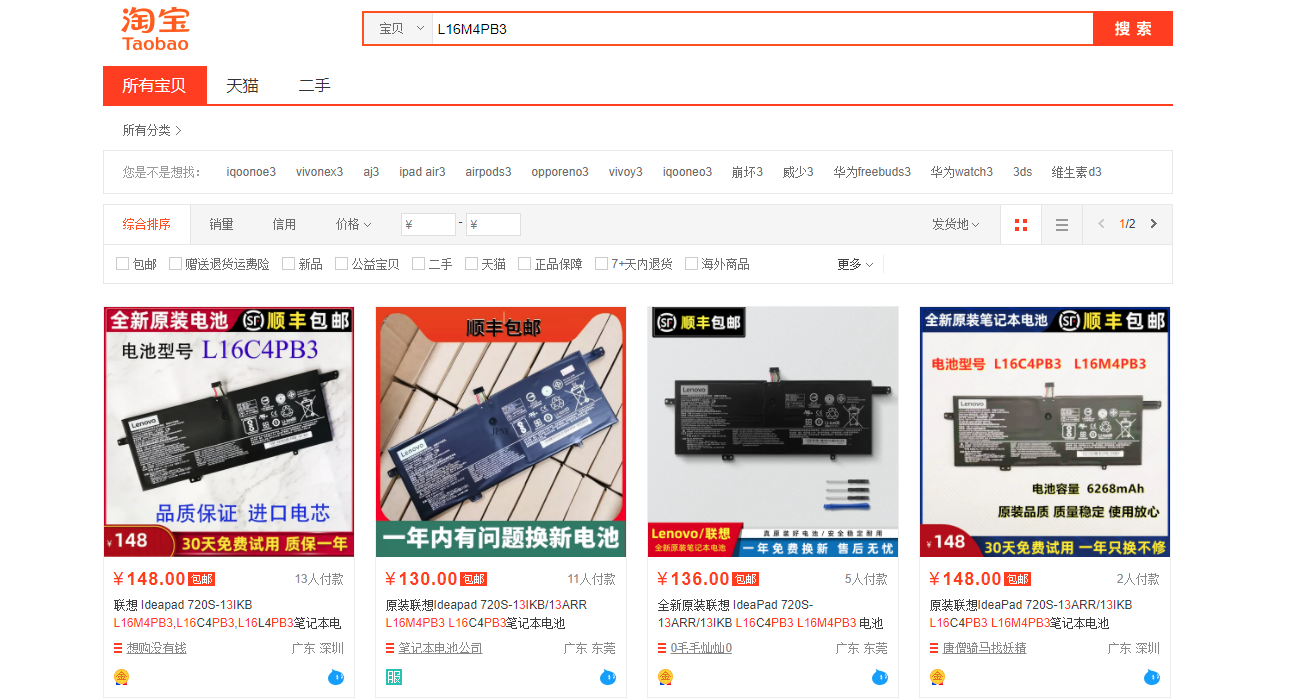Click shop icon beside 唐僧骑马找妖精
This screenshot has height=700, width=1300.
935,648
